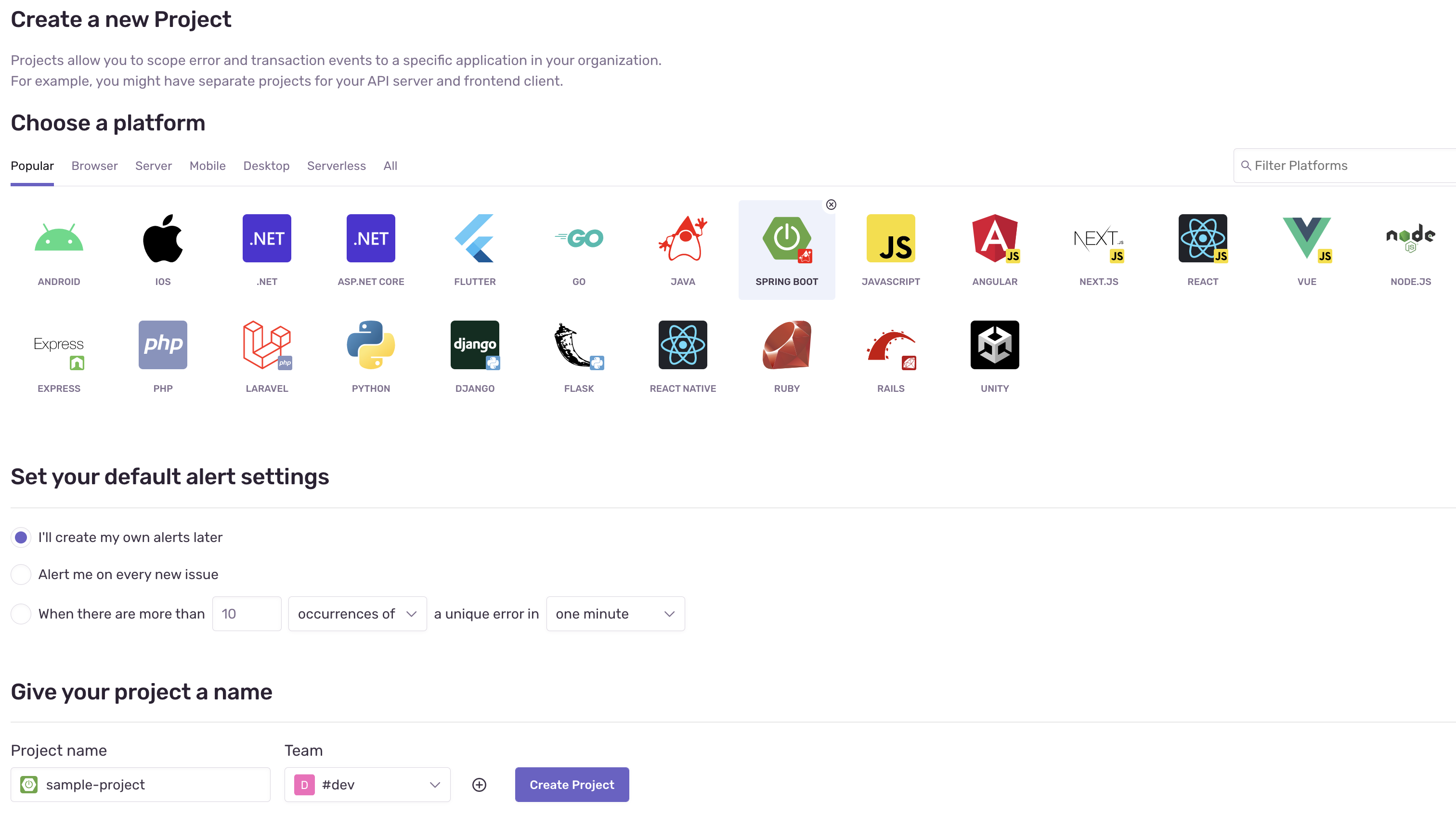1456x827 pixels.
Task: Select the Unity platform icon
Action: click(994, 345)
